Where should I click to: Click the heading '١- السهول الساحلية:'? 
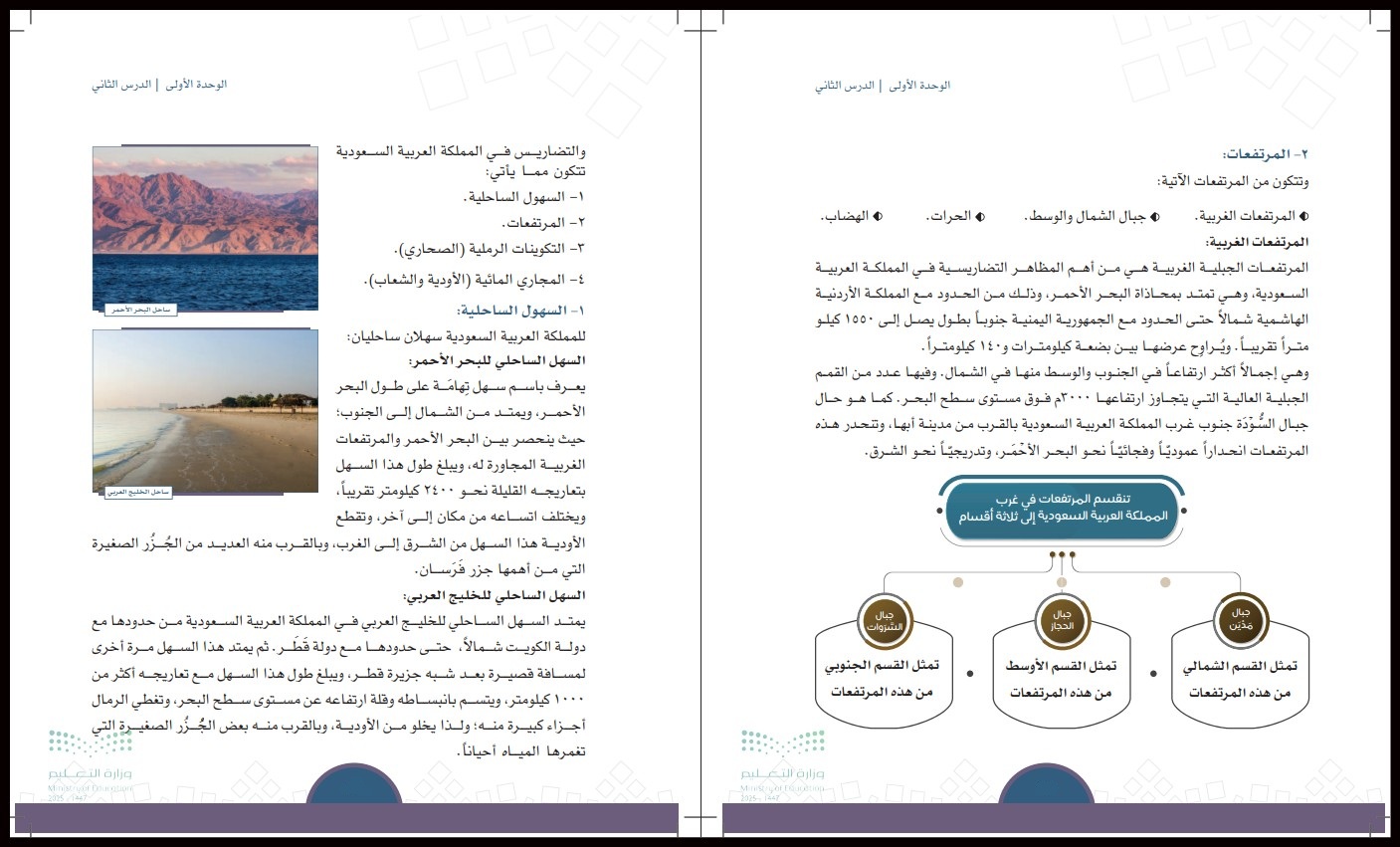(x=521, y=312)
